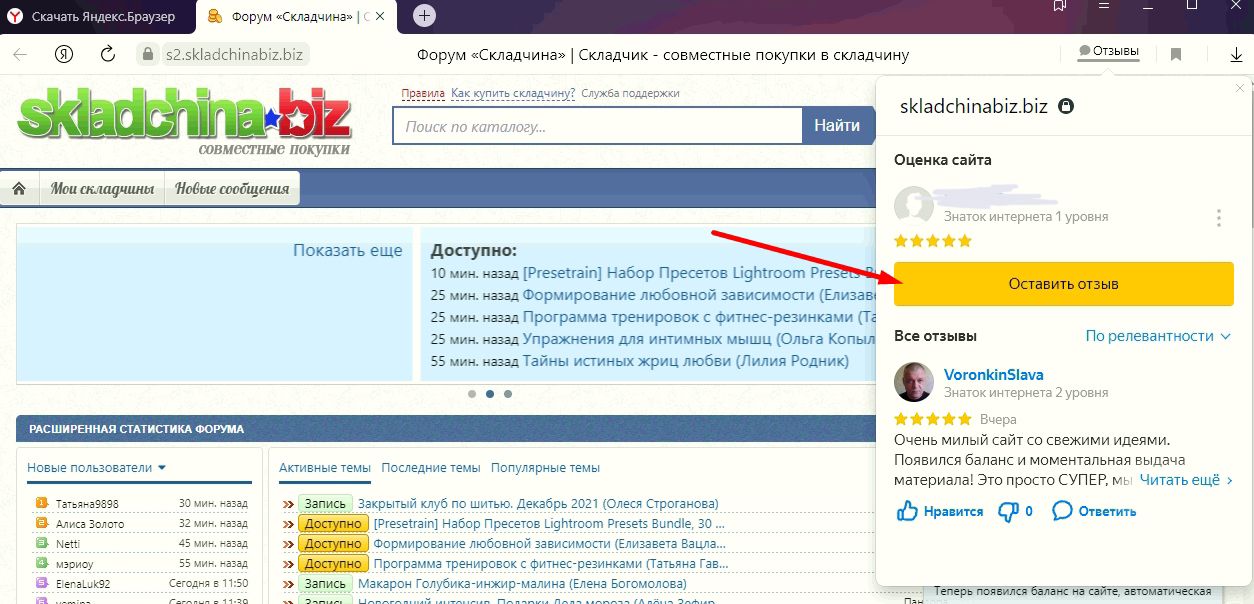The image size is (1254, 604).
Task: Open Yandex home via Я icon
Action: pos(64,54)
